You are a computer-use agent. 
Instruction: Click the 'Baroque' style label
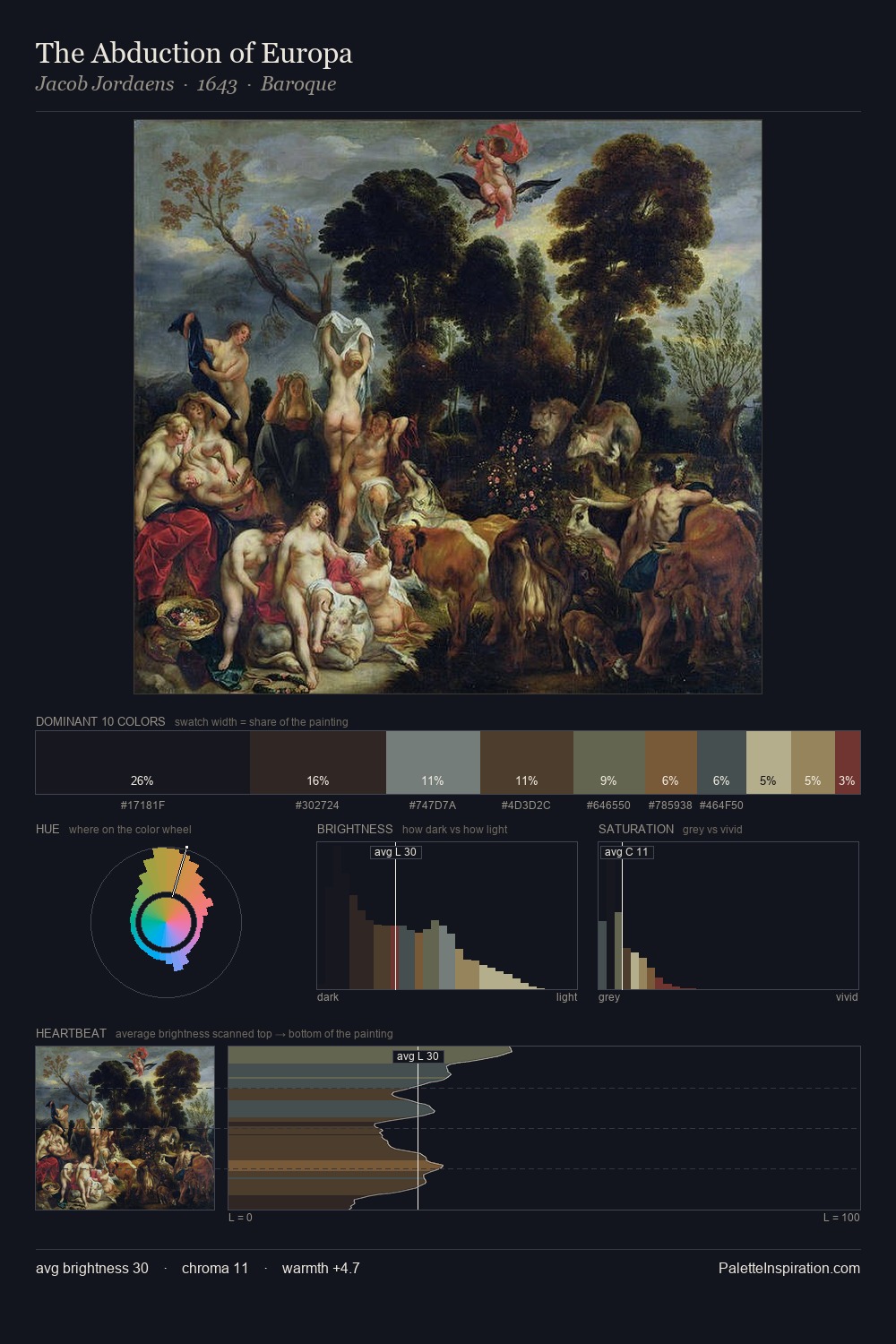[x=298, y=84]
